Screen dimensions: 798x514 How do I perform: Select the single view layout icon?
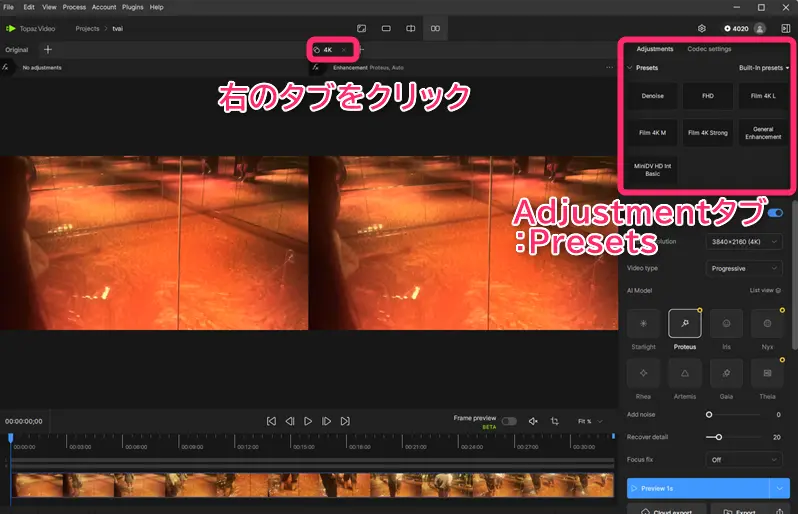(386, 28)
